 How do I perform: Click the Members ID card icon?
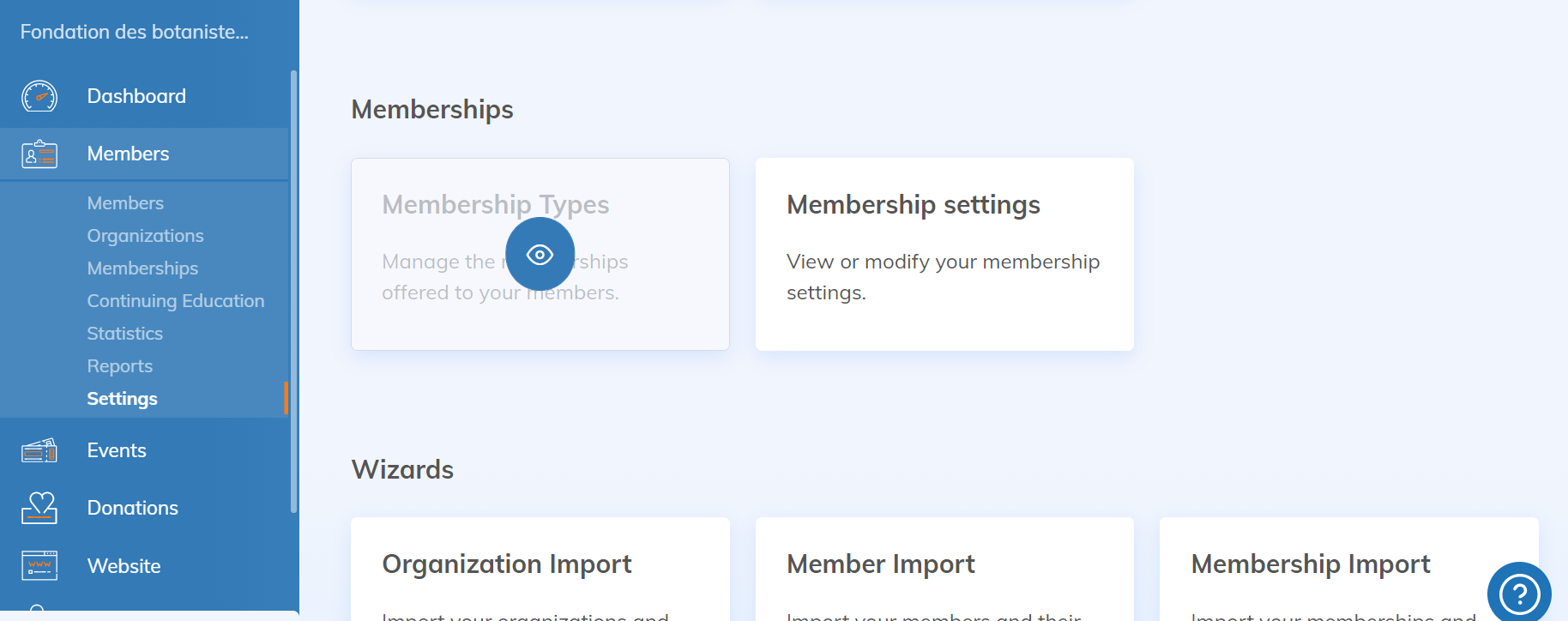39,154
